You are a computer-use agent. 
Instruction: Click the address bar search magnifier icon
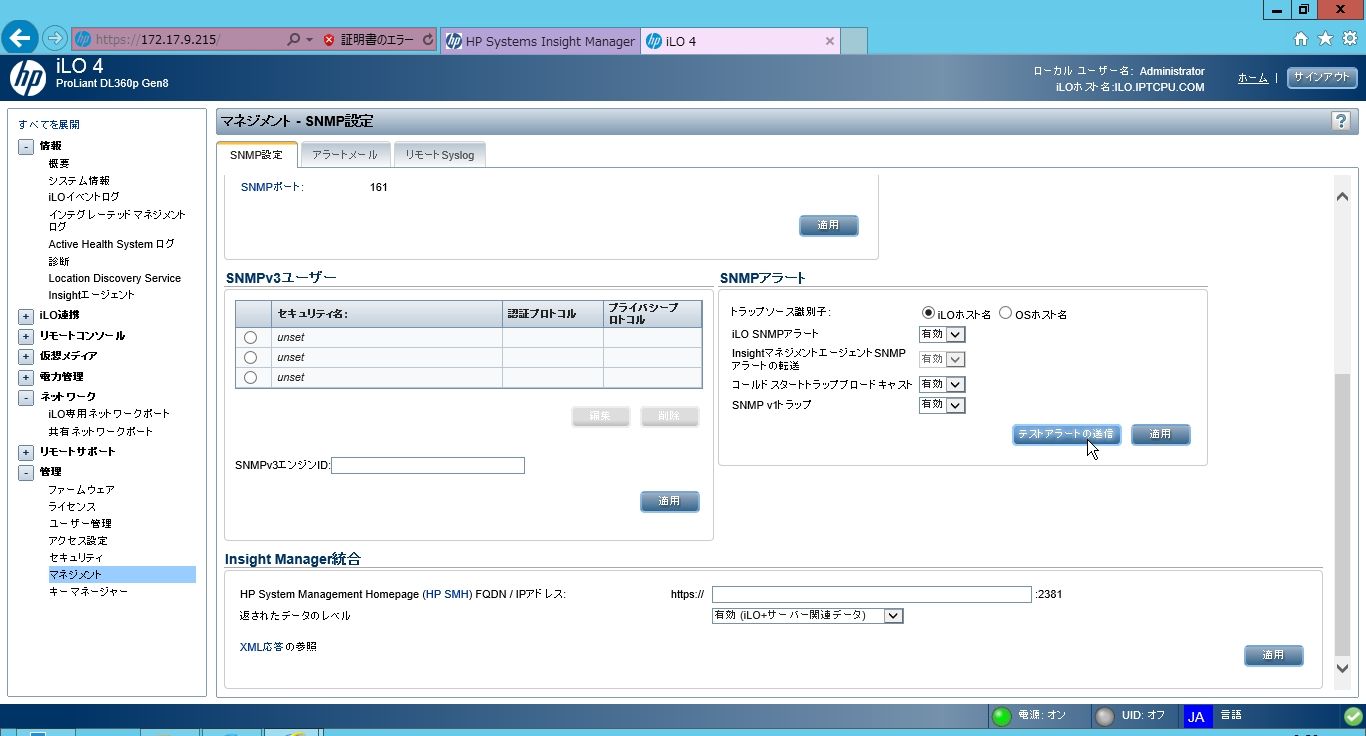coord(293,40)
